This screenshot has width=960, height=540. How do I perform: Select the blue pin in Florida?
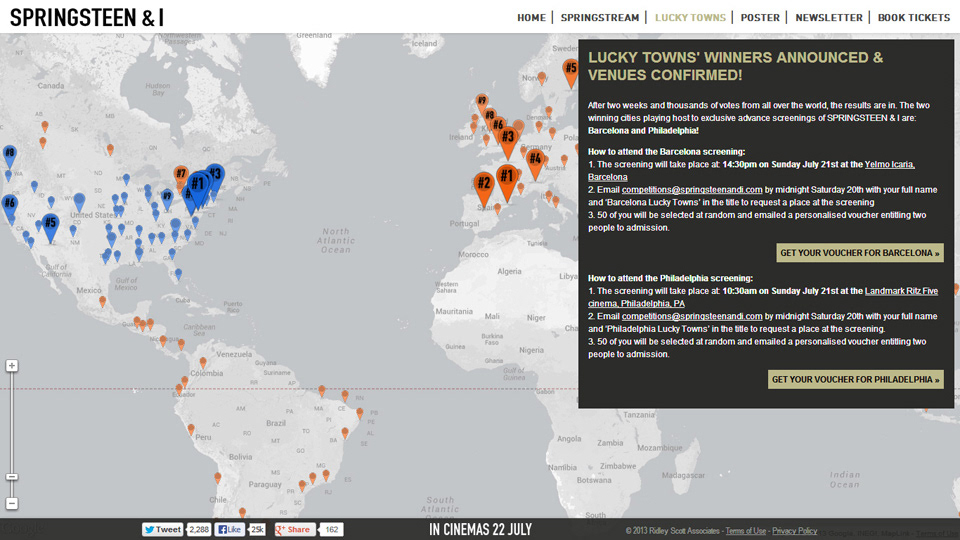(x=178, y=274)
